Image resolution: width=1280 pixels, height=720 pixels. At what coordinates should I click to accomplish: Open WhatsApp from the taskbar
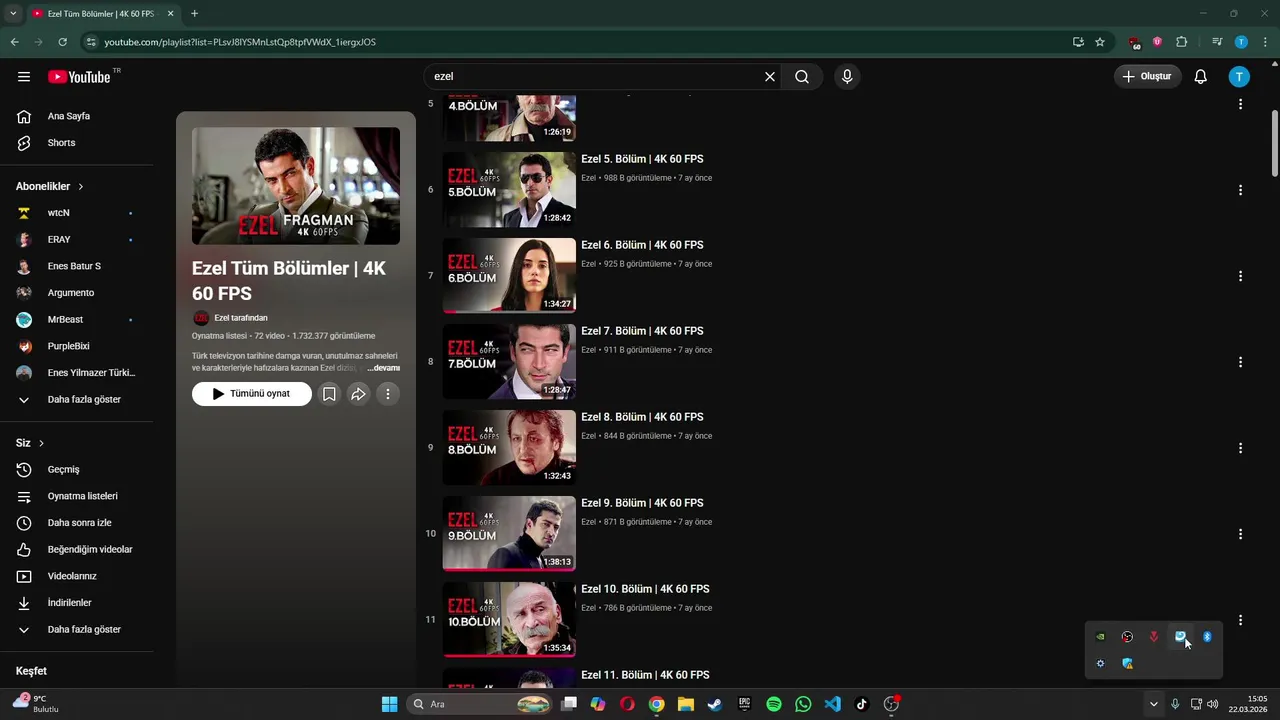coord(803,704)
